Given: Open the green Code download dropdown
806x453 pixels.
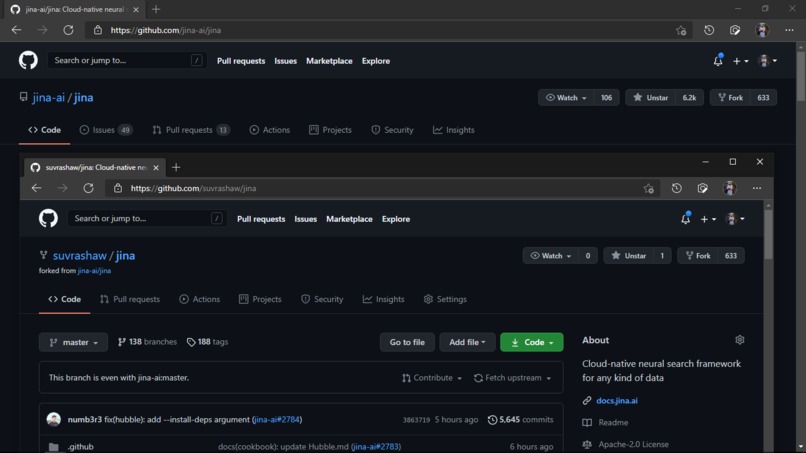Looking at the screenshot, I should point(532,342).
